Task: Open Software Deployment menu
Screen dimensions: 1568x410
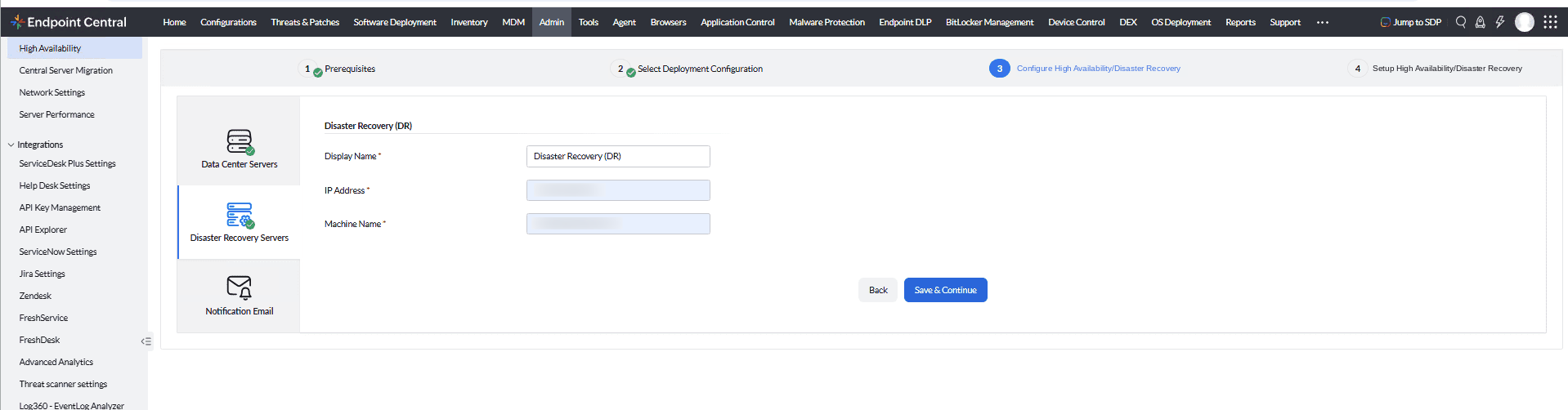Action: pos(395,22)
